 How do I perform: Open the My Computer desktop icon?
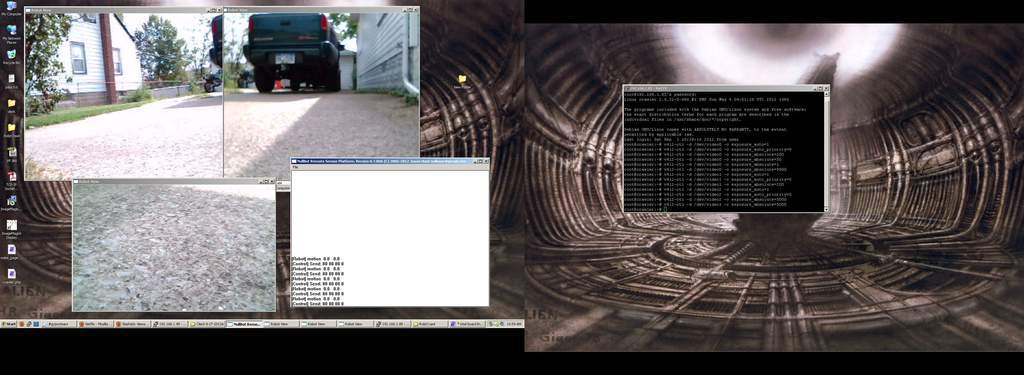tap(11, 8)
